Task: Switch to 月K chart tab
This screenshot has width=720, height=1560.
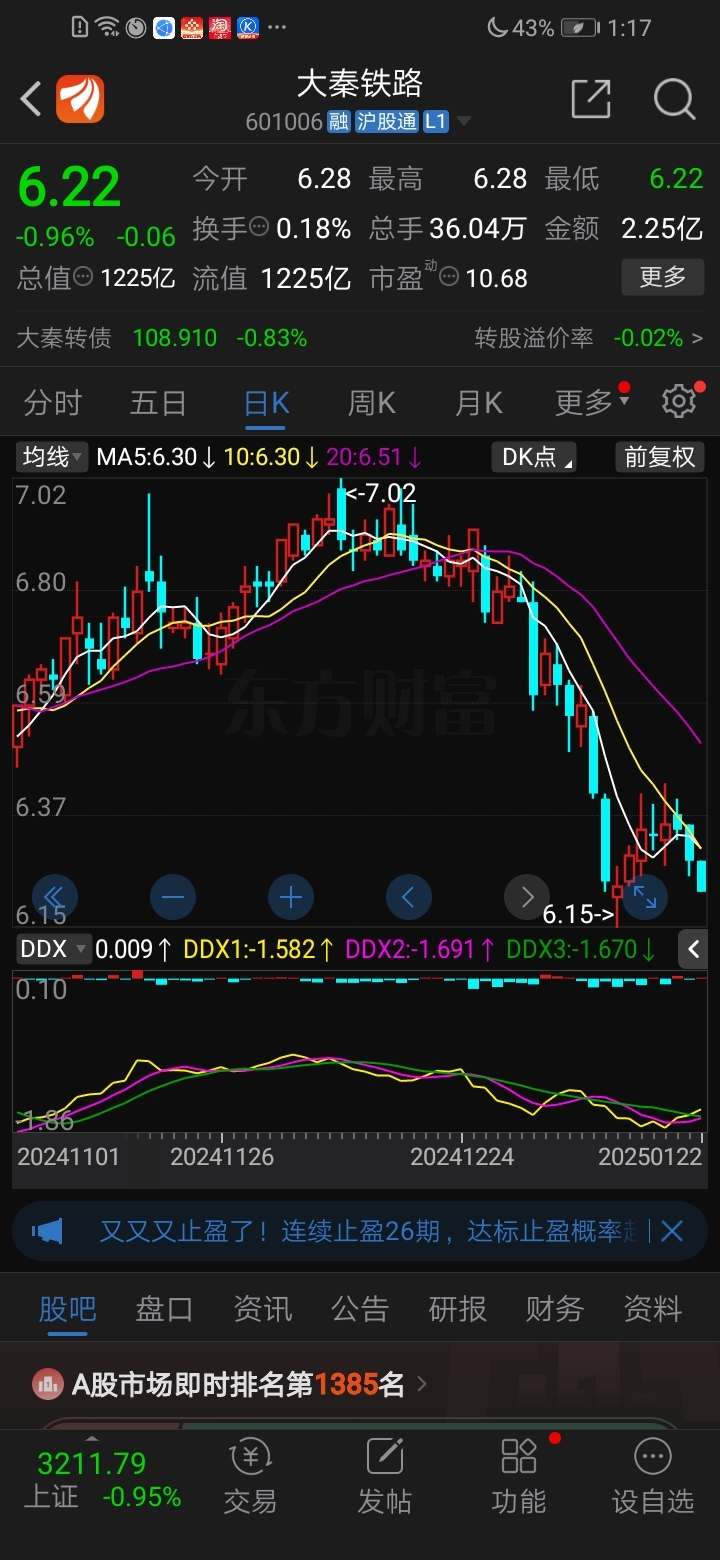Action: coord(478,402)
